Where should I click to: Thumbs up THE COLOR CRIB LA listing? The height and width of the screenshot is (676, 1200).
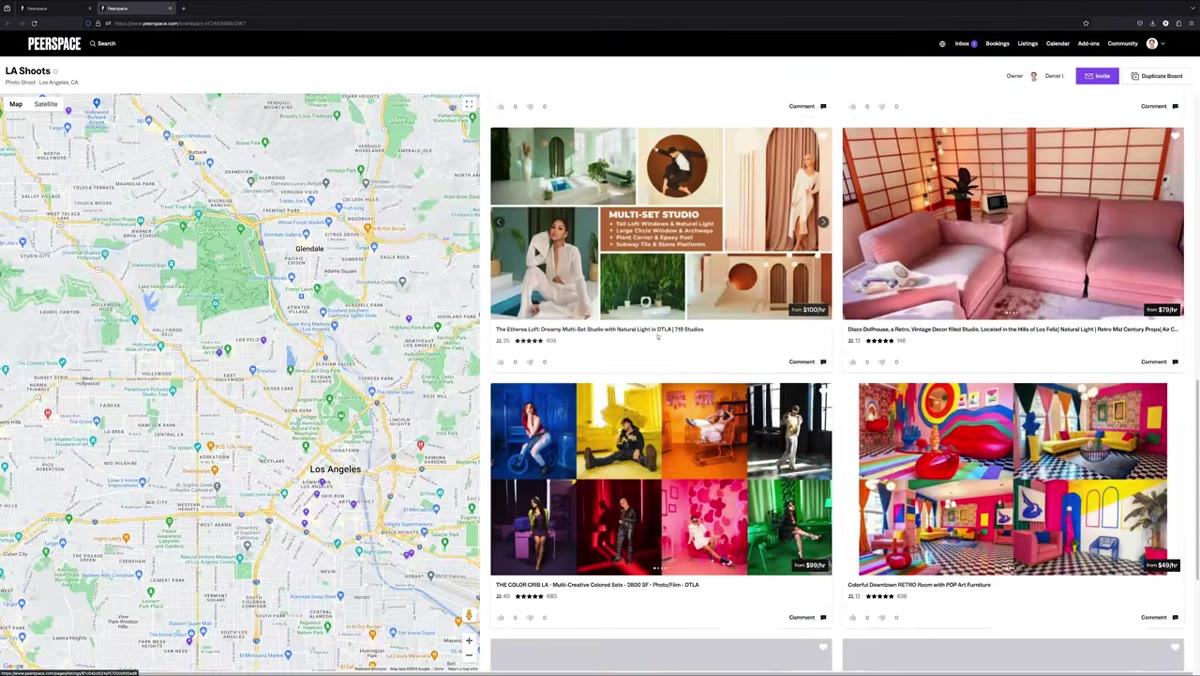point(501,618)
